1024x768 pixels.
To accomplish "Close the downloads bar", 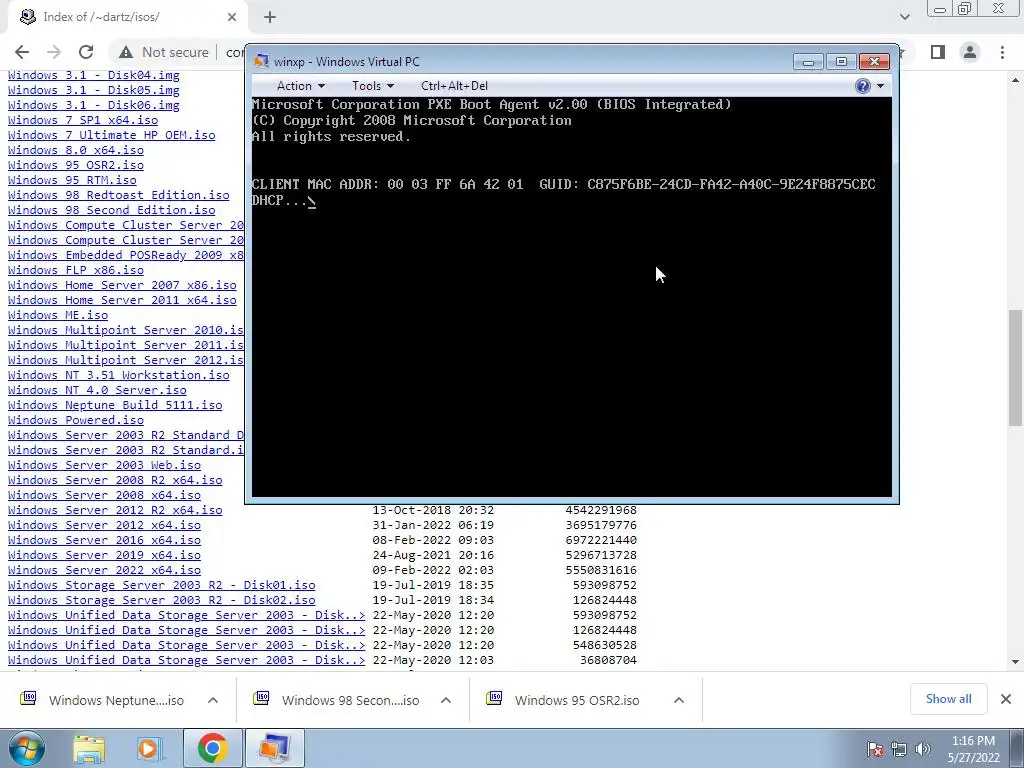I will click(x=1006, y=699).
